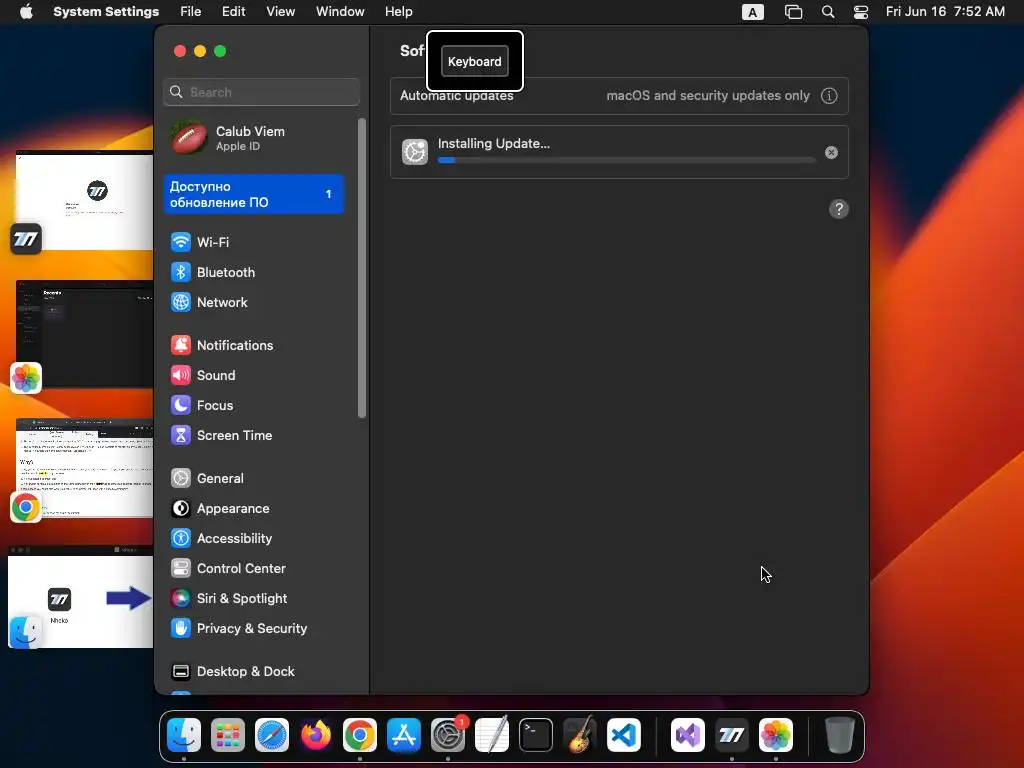Open Spotlight search from the menu bar
The width and height of the screenshot is (1024, 768).
827,12
